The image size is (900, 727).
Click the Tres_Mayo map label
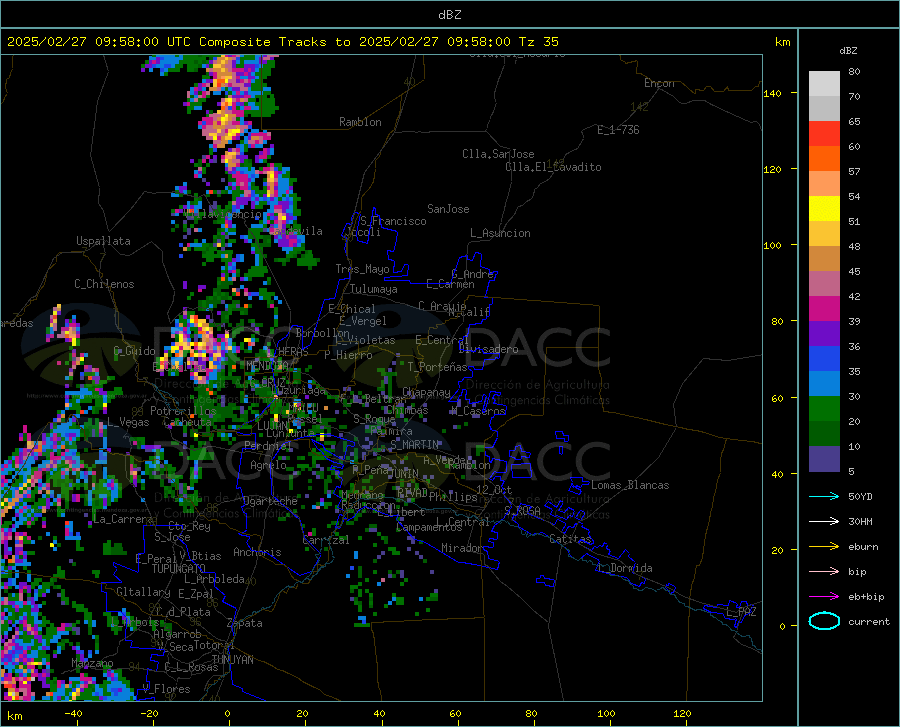coord(362,269)
